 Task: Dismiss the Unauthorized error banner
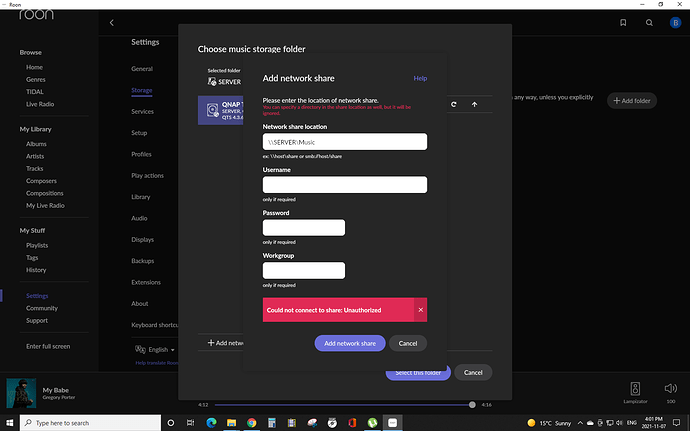420,309
